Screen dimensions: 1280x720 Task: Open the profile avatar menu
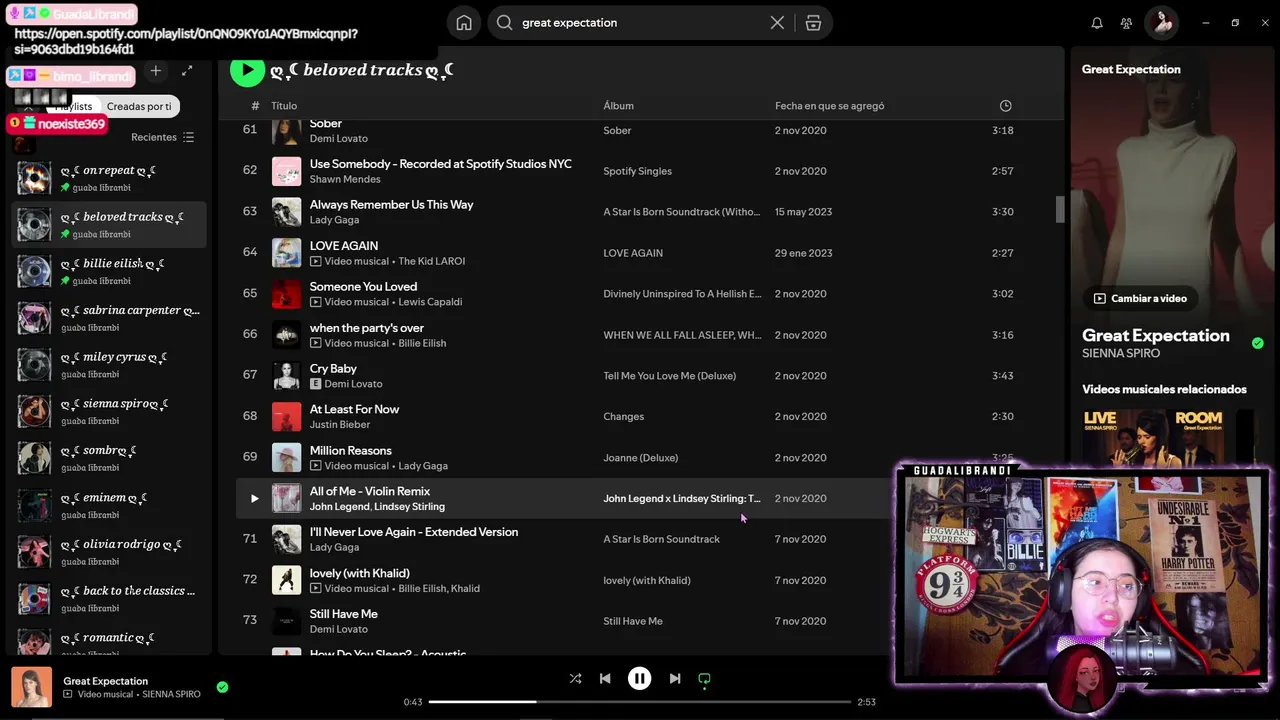tap(1162, 23)
